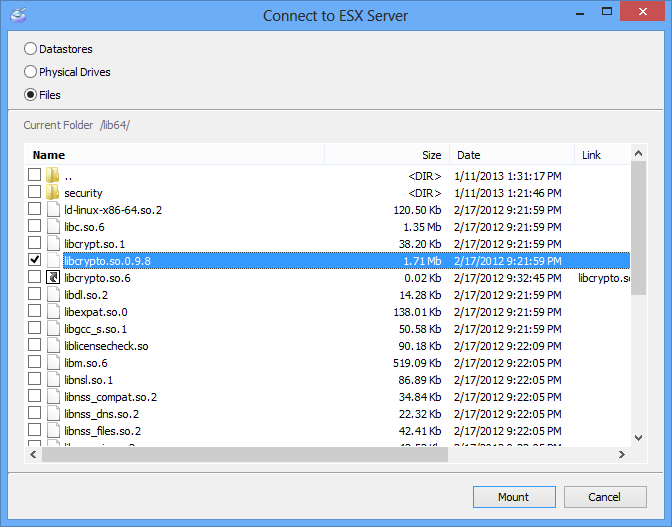Check the libnss_dns.so.2 checkbox
Viewport: 672px width, 527px height.
[x=34, y=413]
